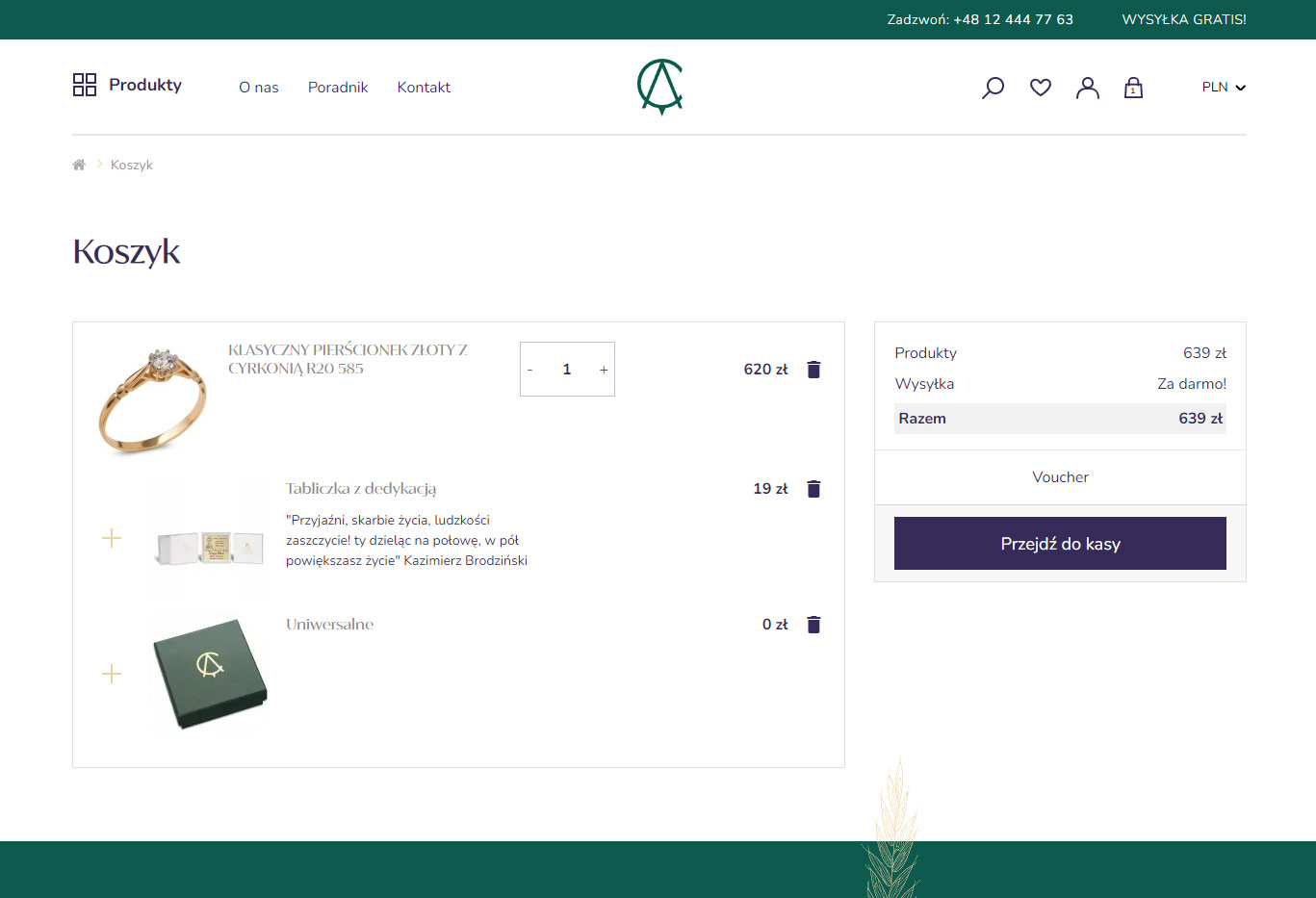Open the user account icon
The width and height of the screenshot is (1316, 898).
pyautogui.click(x=1087, y=88)
